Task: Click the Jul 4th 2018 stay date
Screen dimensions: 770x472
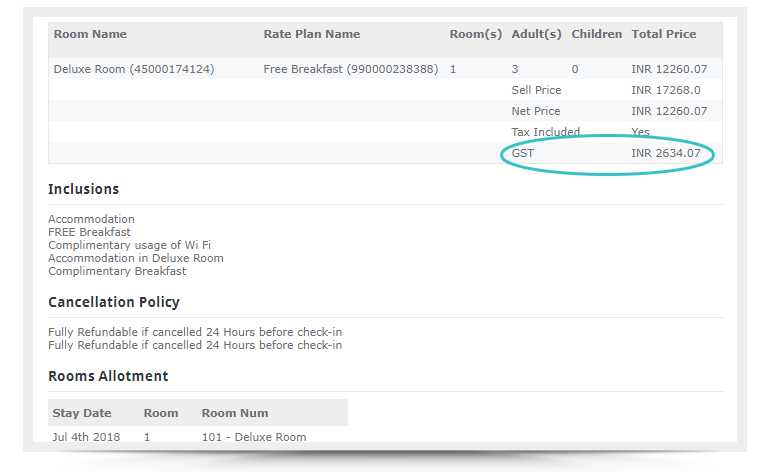Action: pos(86,437)
